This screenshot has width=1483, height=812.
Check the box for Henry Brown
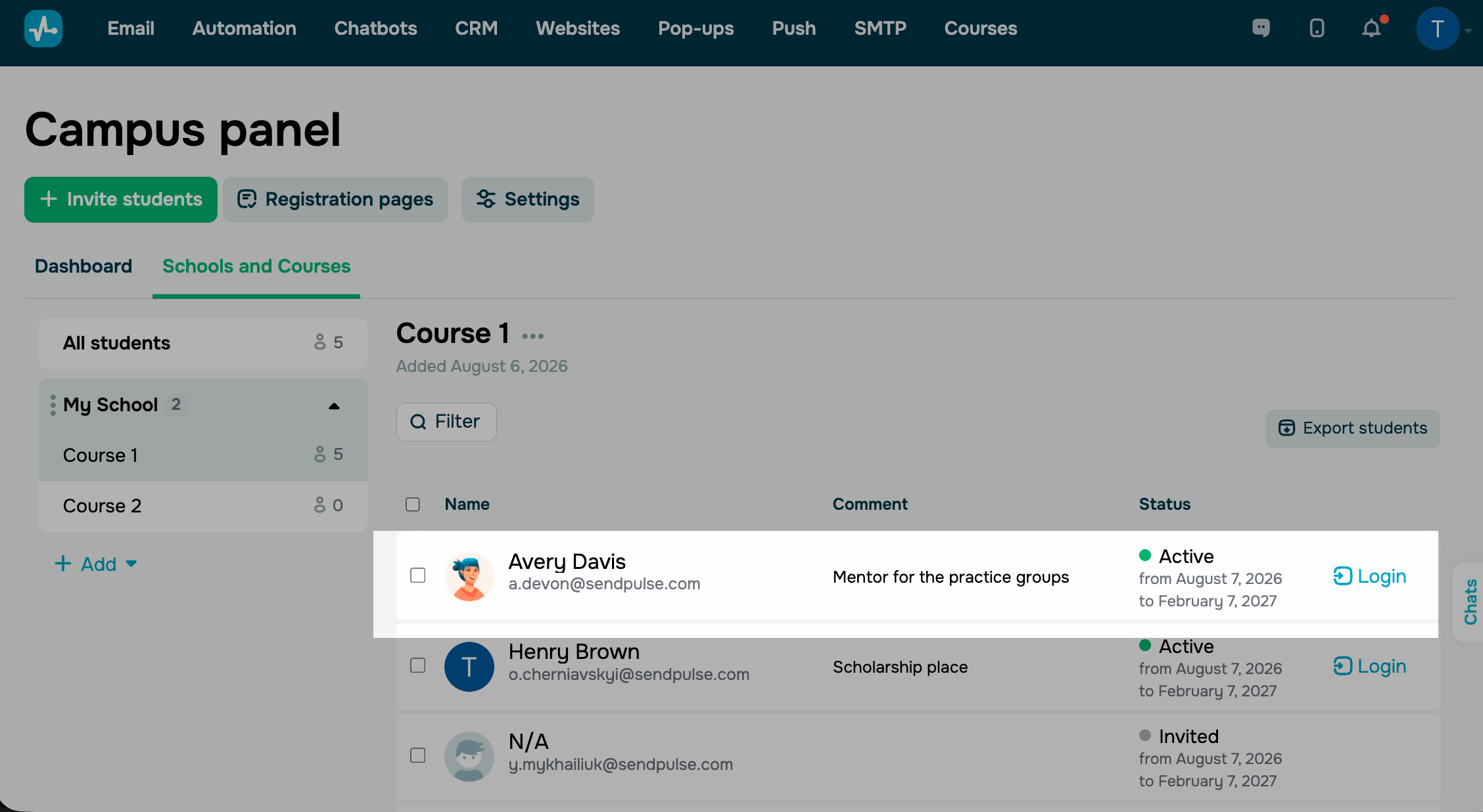point(418,665)
